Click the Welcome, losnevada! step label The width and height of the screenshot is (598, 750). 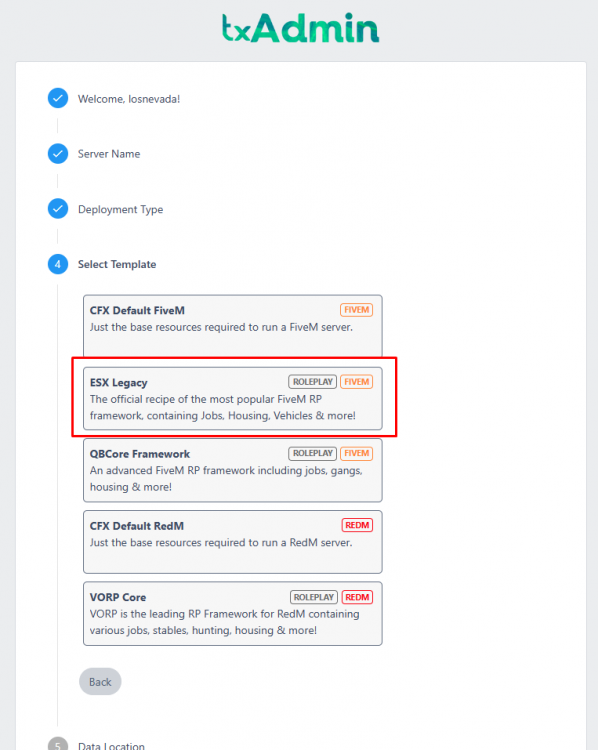pyautogui.click(x=129, y=99)
